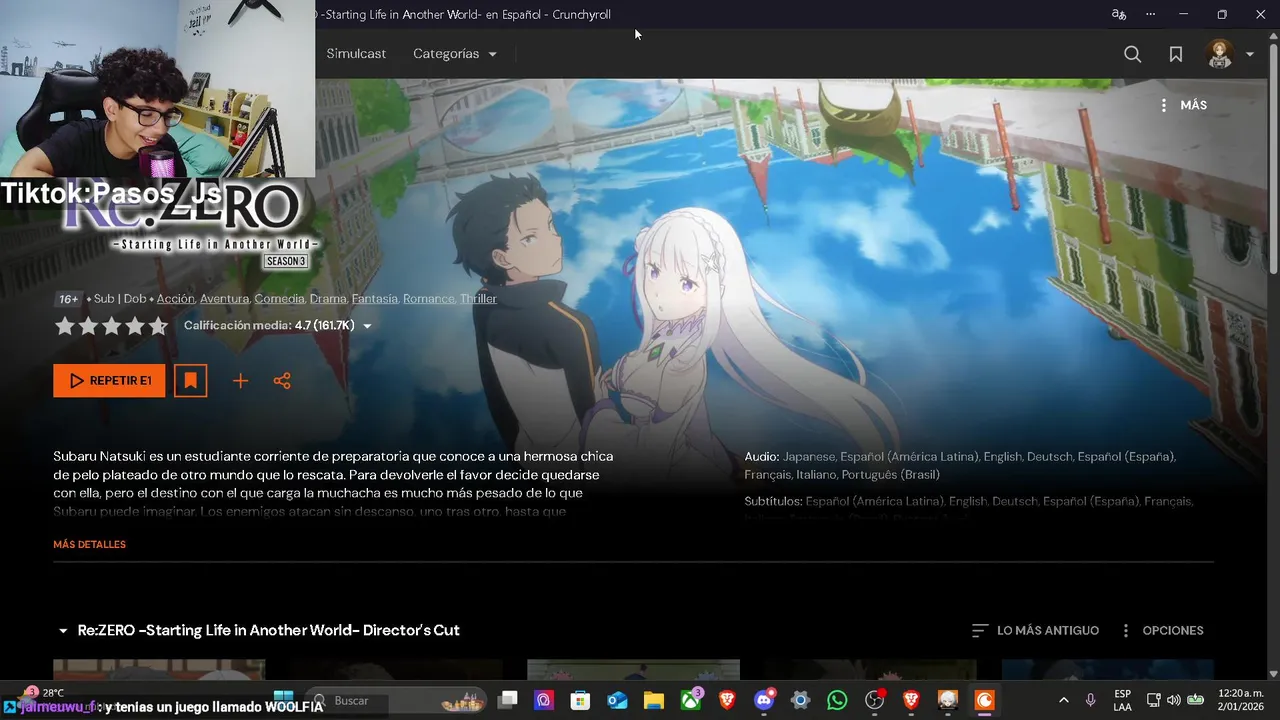This screenshot has height=720, width=1280.
Task: Click the share icon
Action: (x=282, y=381)
